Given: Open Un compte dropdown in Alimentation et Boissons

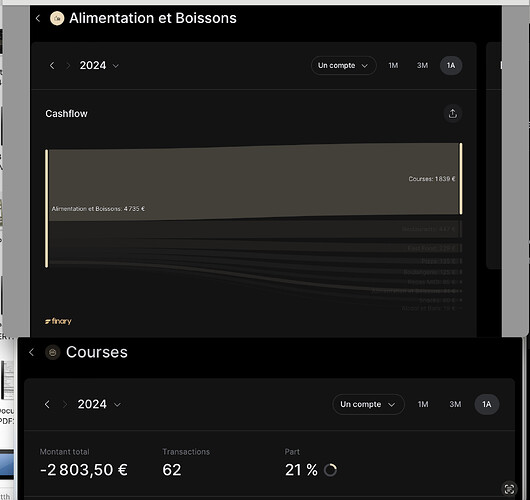Looking at the screenshot, I should (x=343, y=66).
